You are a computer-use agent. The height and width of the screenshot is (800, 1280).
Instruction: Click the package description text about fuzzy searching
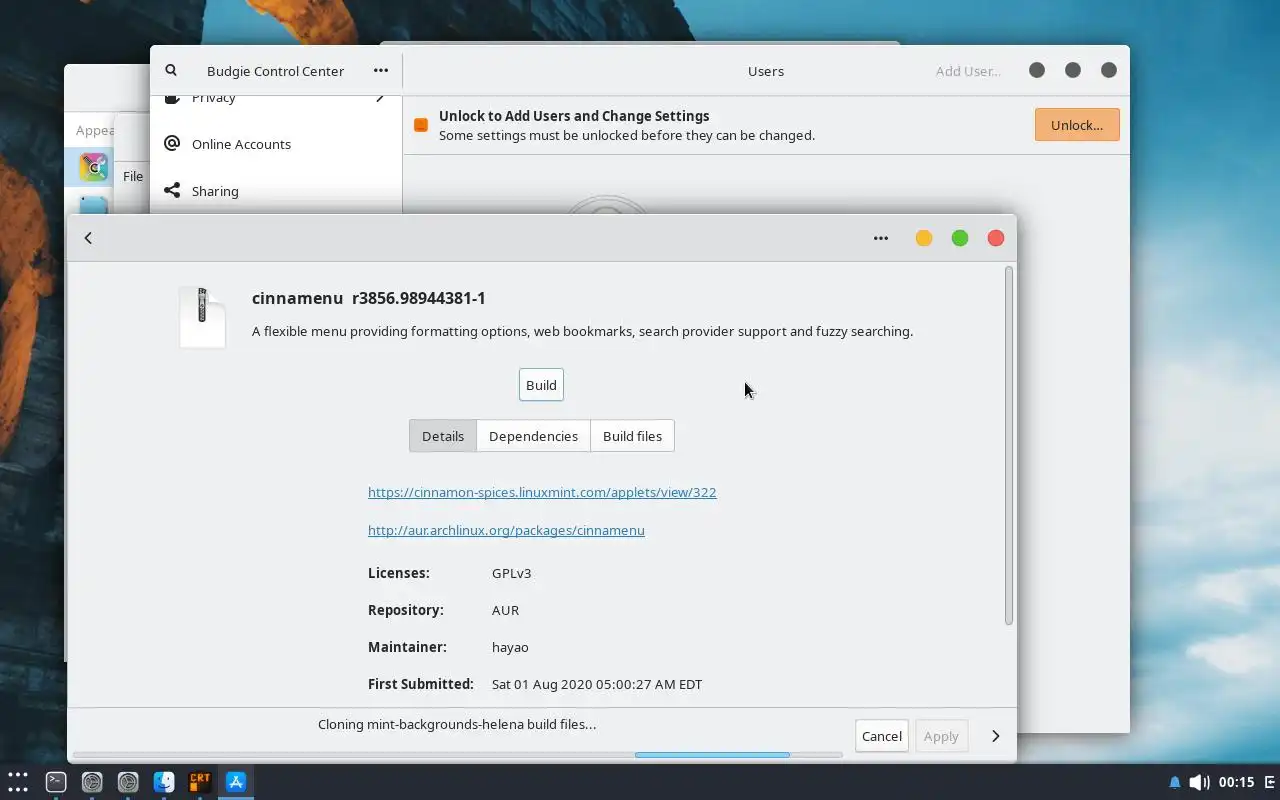point(582,331)
